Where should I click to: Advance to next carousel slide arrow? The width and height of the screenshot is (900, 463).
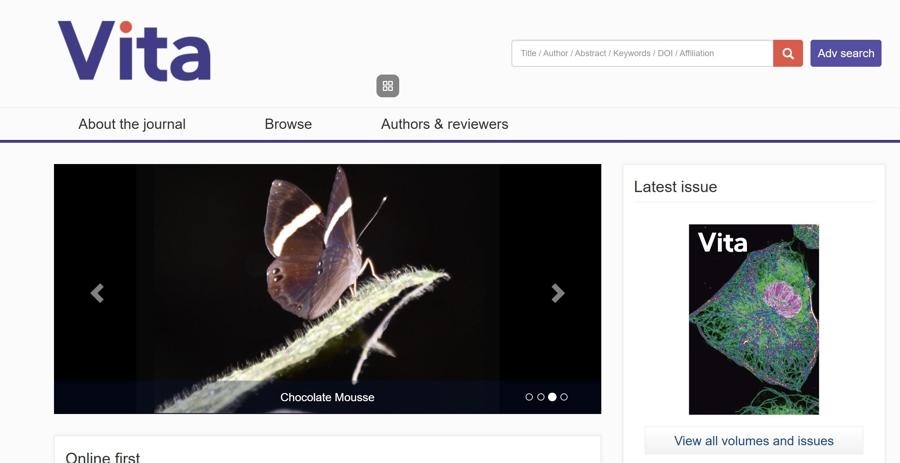click(558, 293)
